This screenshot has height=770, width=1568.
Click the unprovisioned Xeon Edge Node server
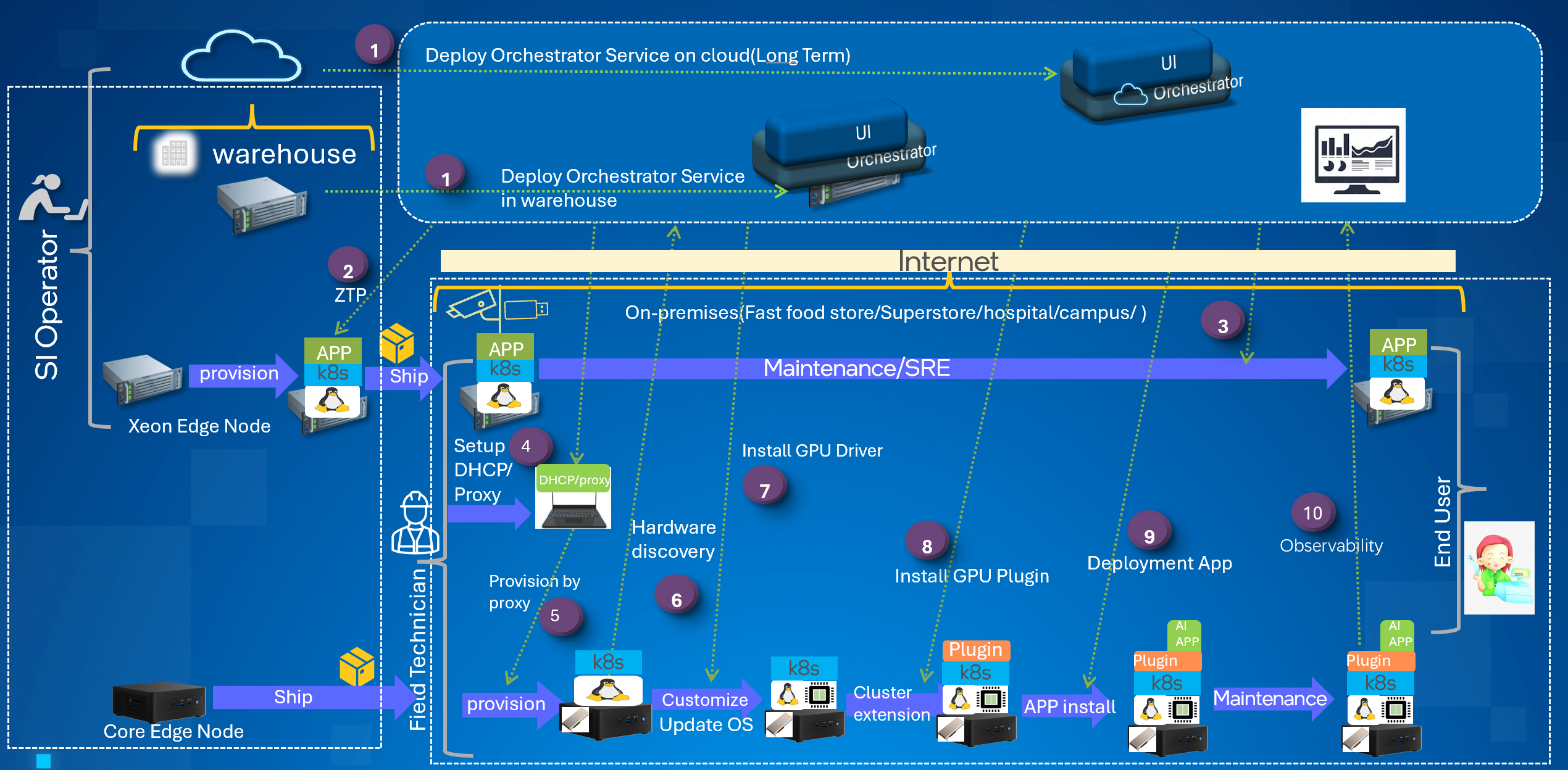point(143,379)
